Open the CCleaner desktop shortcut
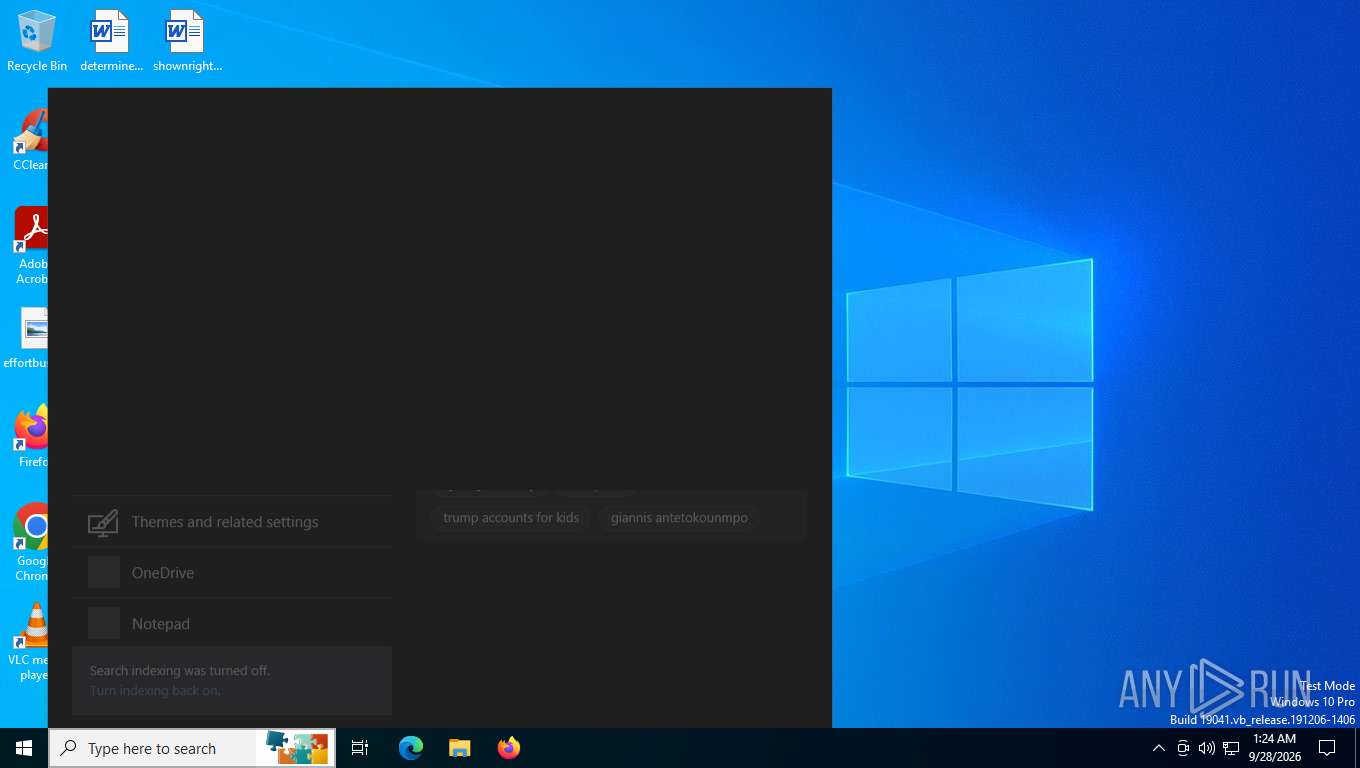The height and width of the screenshot is (768, 1360). 30,140
